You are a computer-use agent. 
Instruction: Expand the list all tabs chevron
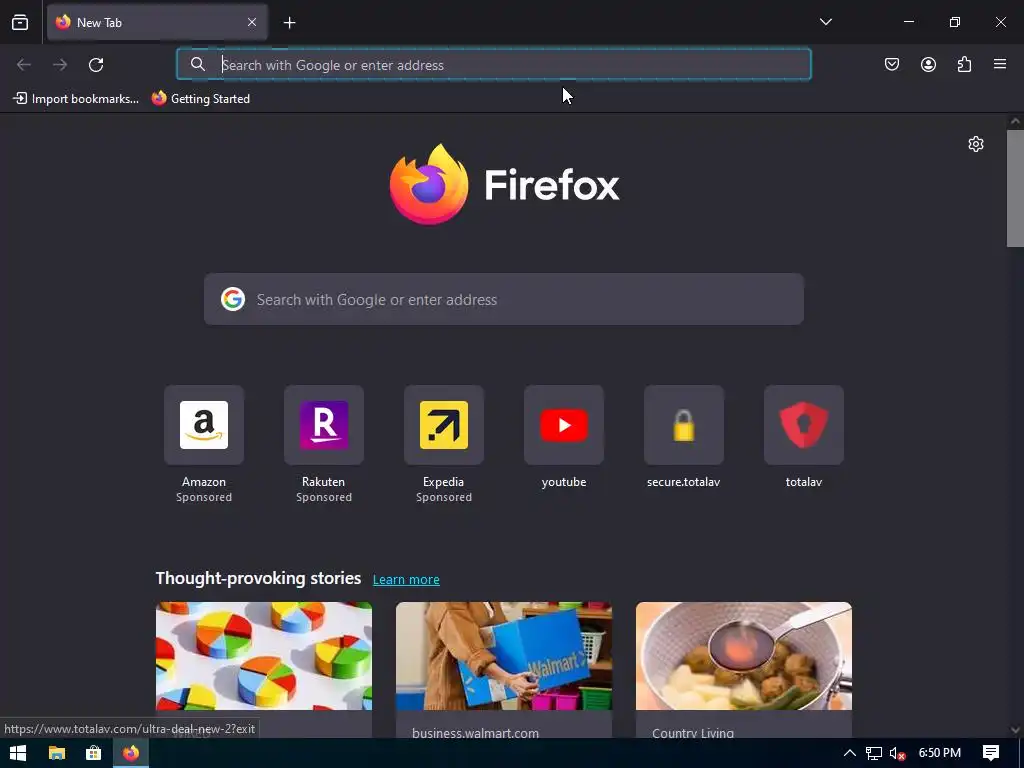[825, 22]
